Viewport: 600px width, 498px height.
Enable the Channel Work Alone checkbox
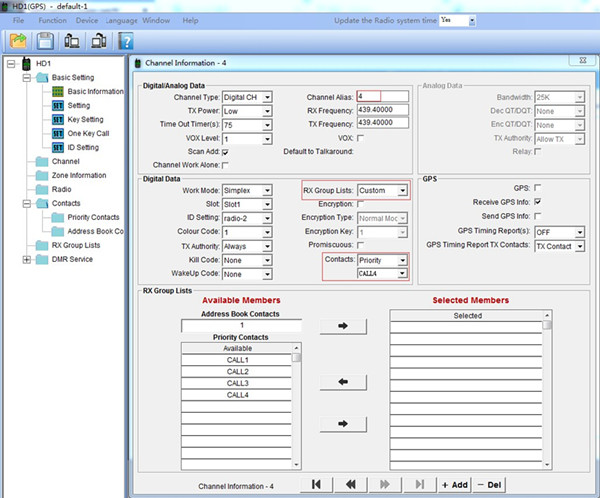click(x=225, y=164)
